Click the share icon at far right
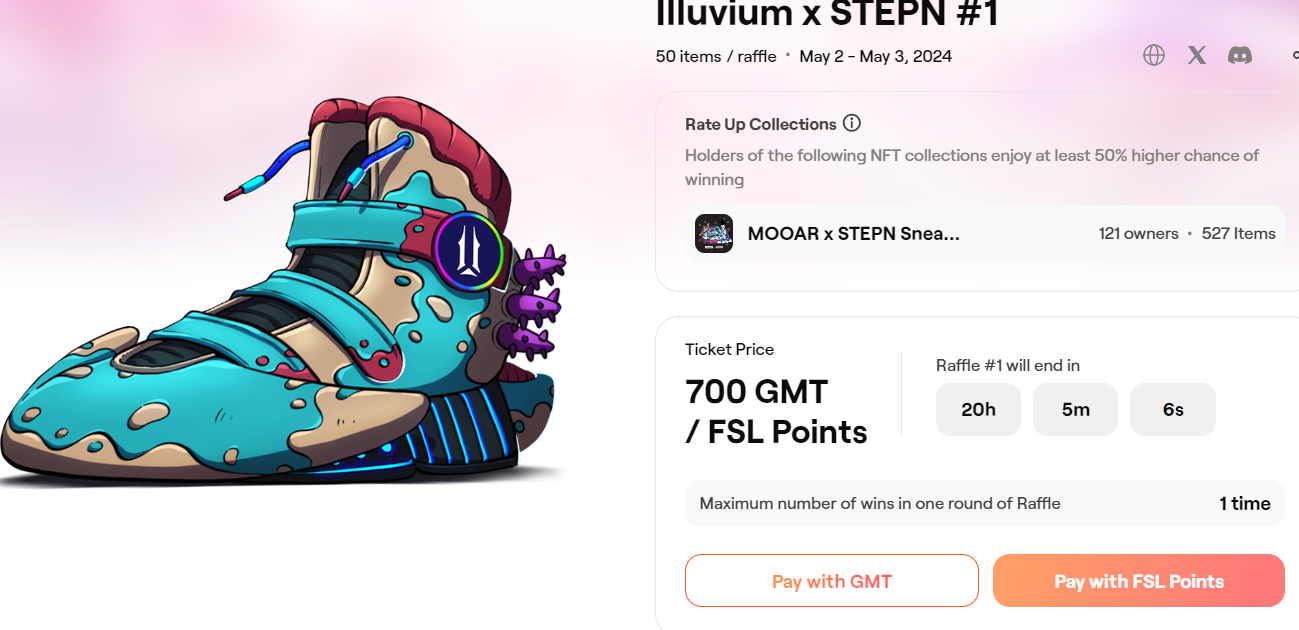1299x630 pixels. pyautogui.click(x=1295, y=55)
